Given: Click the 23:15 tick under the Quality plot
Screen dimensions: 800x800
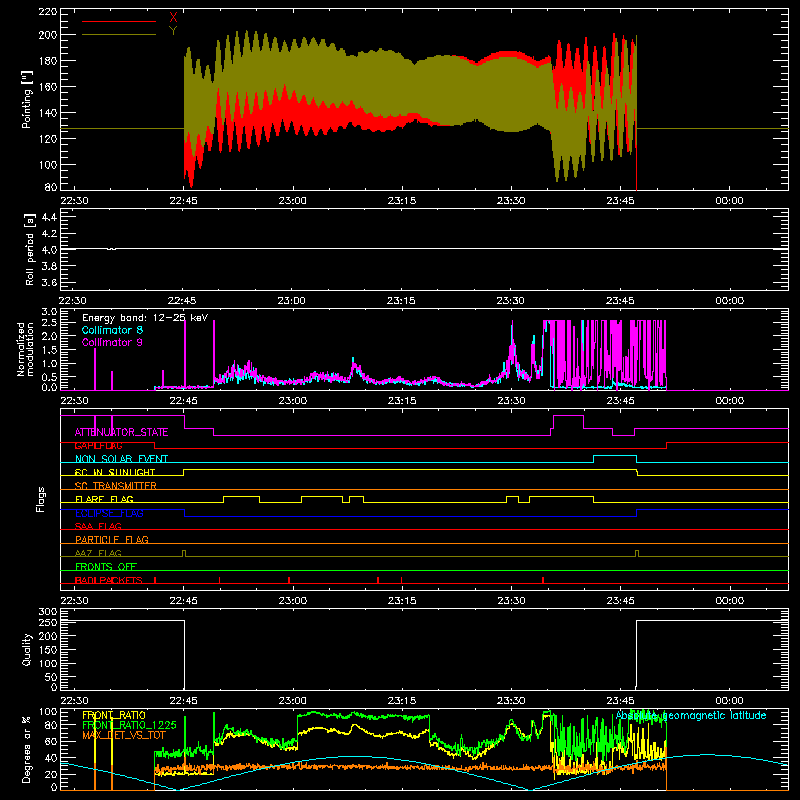Looking at the screenshot, I should point(402,701).
